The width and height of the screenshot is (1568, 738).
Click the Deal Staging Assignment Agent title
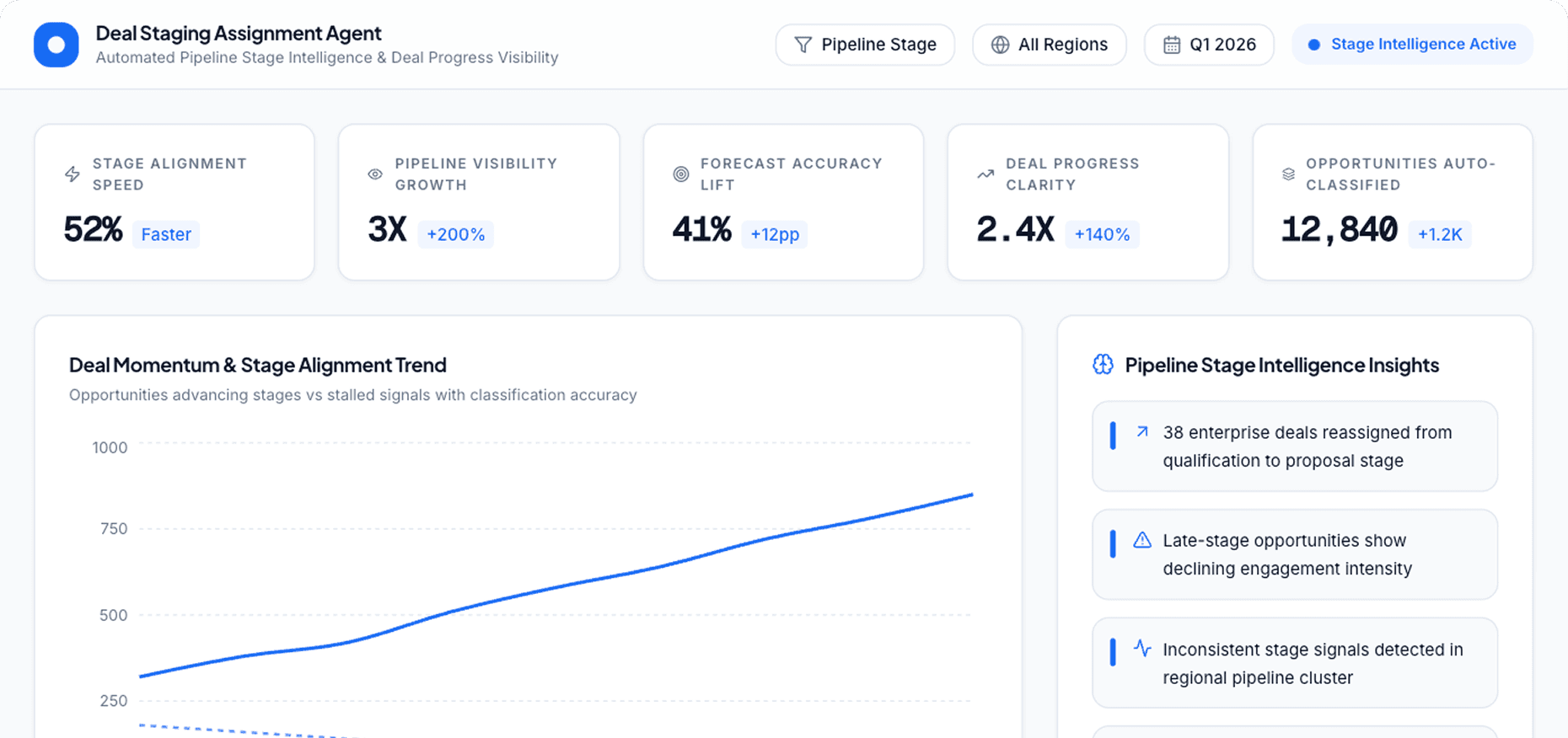[239, 33]
